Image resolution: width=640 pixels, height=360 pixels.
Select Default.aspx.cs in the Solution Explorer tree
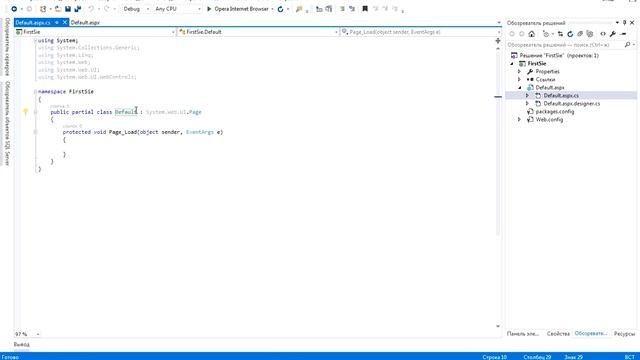pyautogui.click(x=561, y=96)
